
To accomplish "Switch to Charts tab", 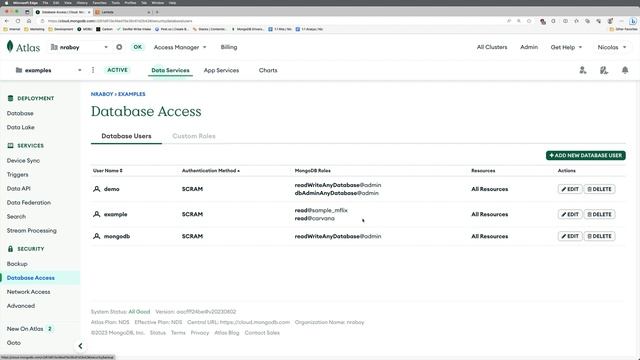I will [x=268, y=70].
